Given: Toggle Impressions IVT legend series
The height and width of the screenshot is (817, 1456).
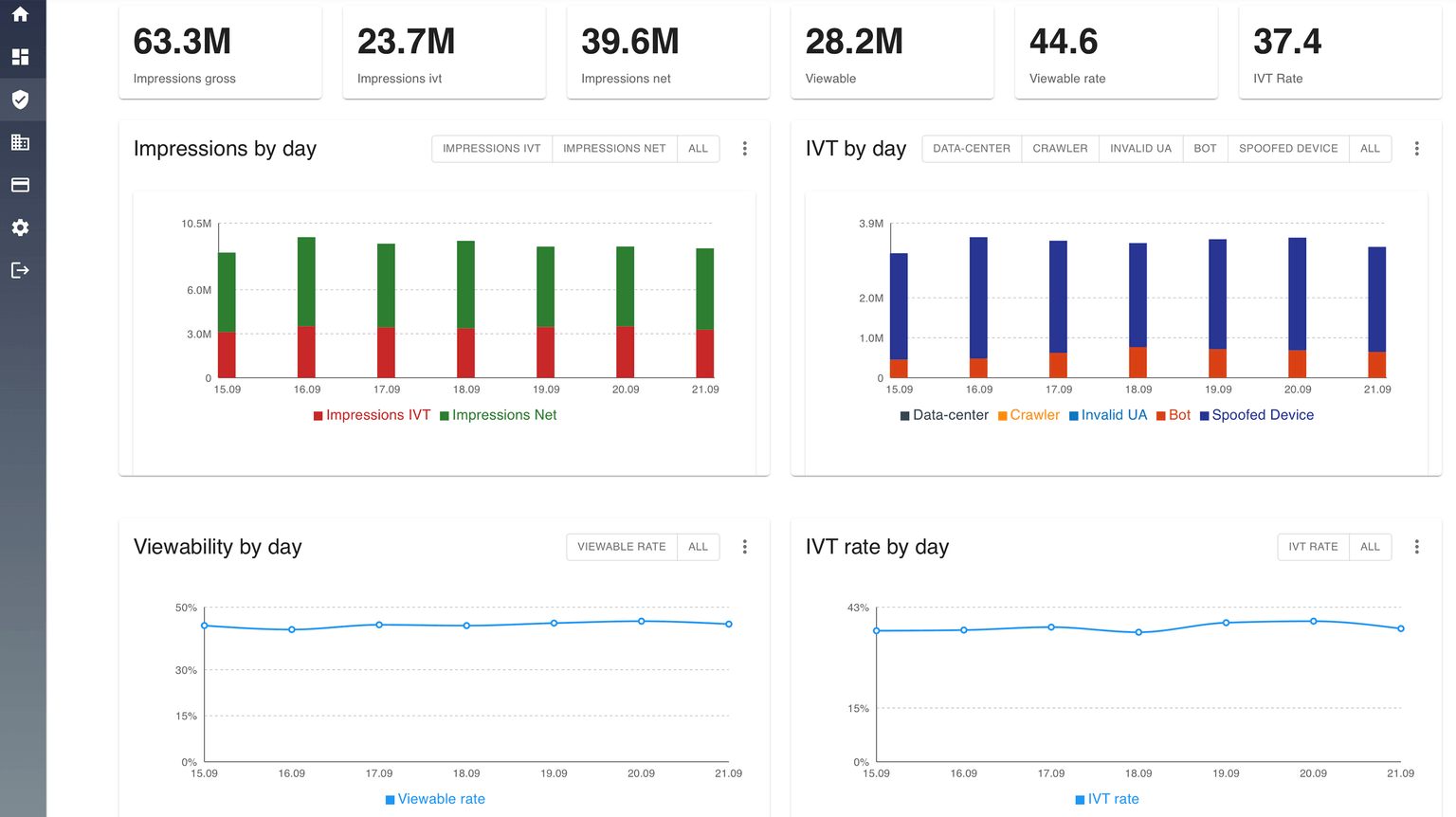Looking at the screenshot, I should tap(372, 415).
